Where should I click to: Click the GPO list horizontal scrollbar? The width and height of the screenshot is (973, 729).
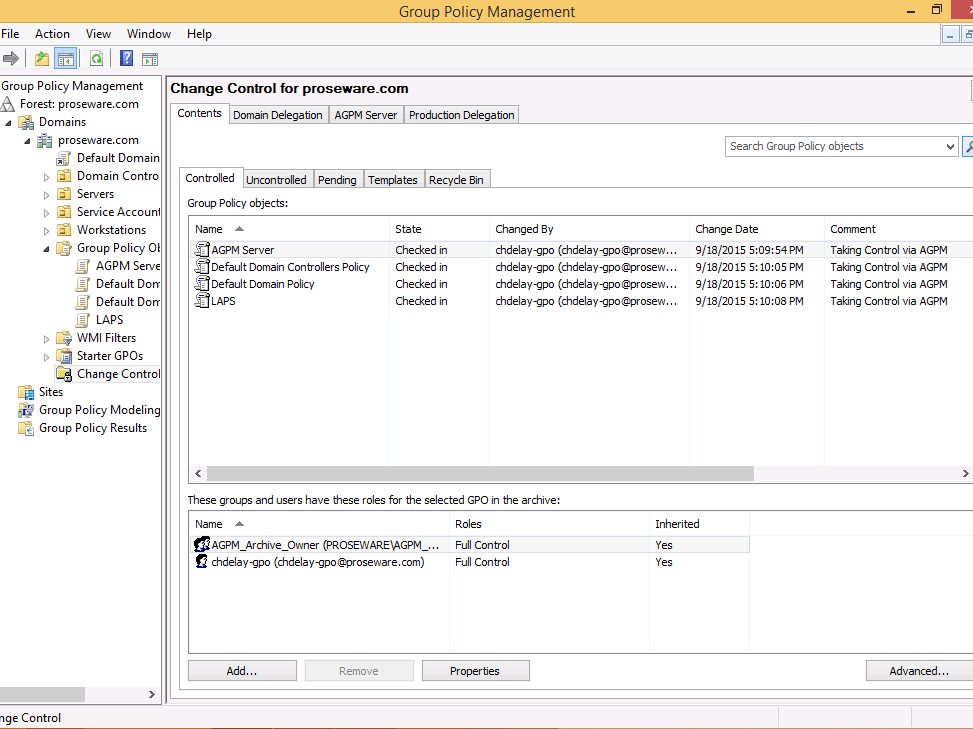[x=480, y=473]
